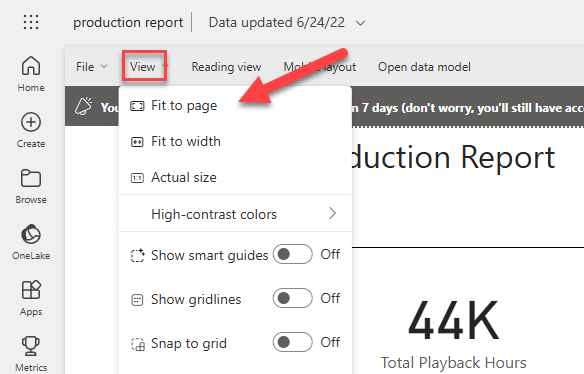The image size is (584, 374).
Task: Click Open data model button
Action: click(424, 67)
